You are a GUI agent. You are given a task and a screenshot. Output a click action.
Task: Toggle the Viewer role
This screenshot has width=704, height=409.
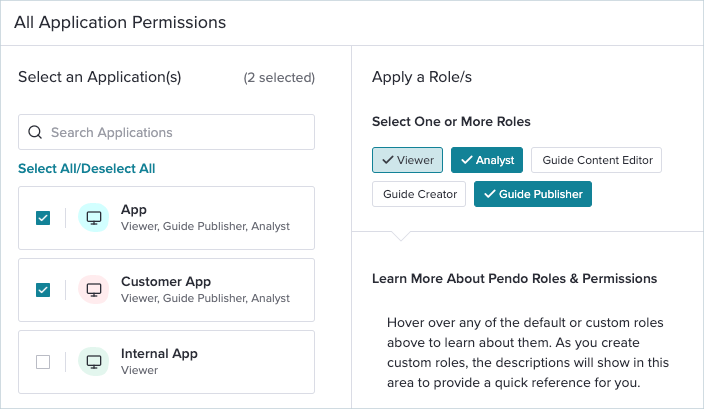tap(407, 160)
